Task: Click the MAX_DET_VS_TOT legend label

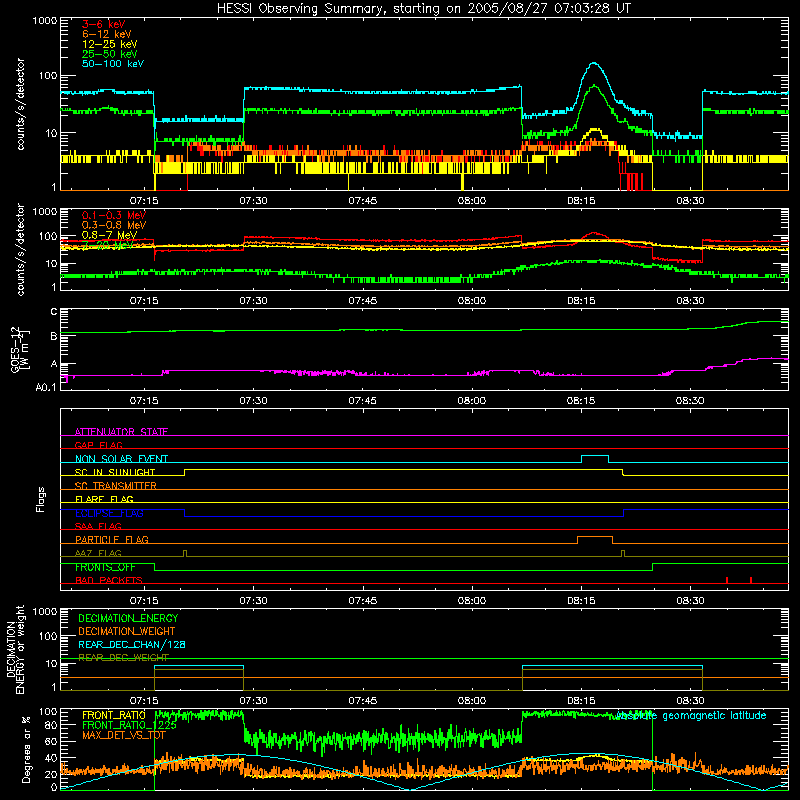Action: [x=124, y=735]
